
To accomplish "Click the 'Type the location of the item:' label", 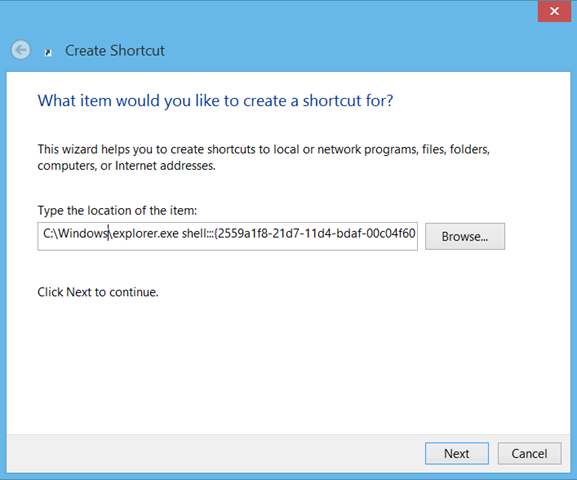I will pos(117,211).
